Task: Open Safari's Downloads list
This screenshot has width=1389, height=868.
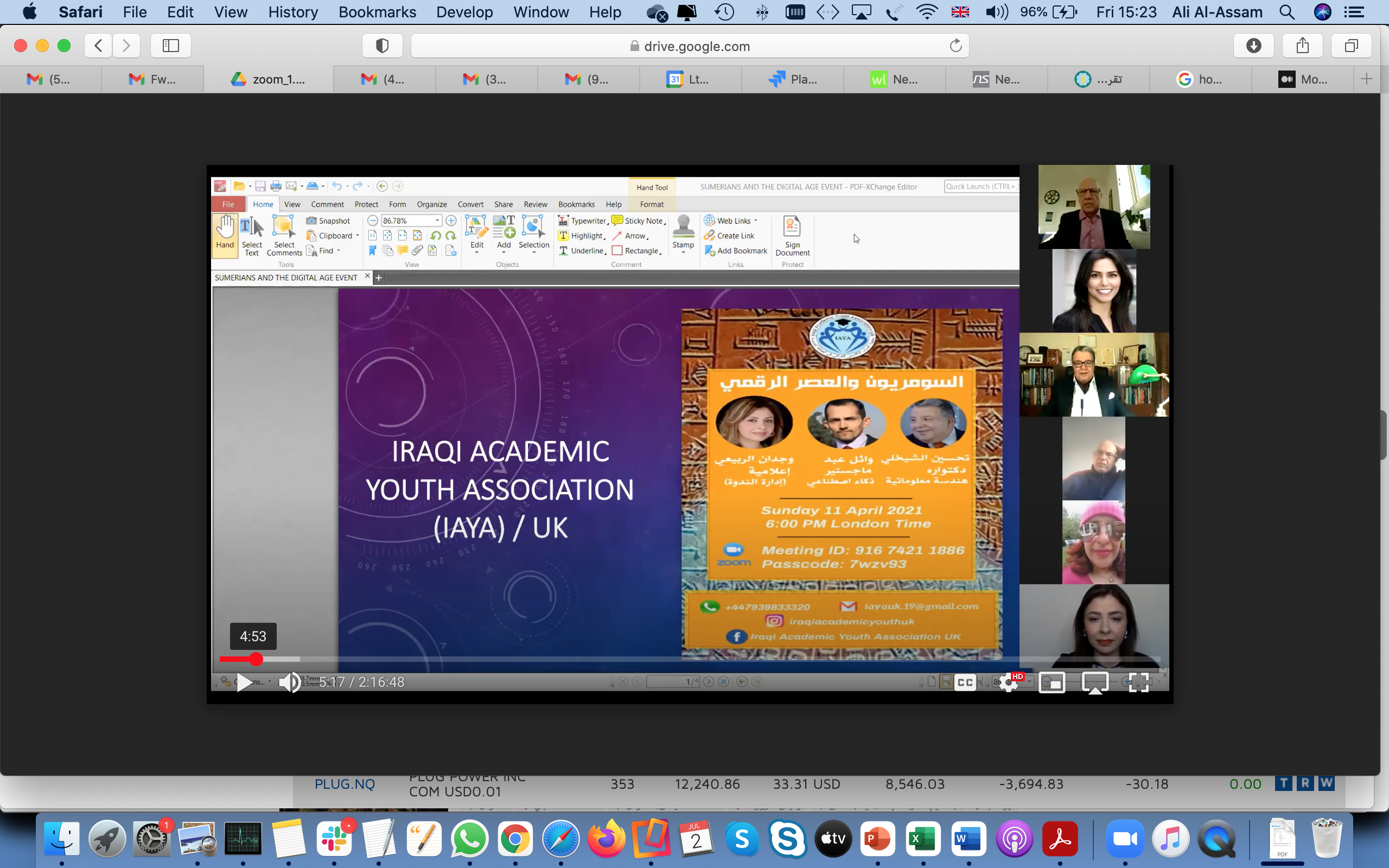Action: pyautogui.click(x=1253, y=46)
